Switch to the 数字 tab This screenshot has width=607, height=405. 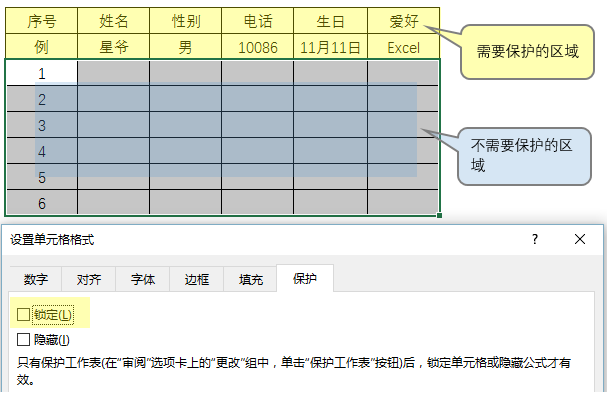36,279
